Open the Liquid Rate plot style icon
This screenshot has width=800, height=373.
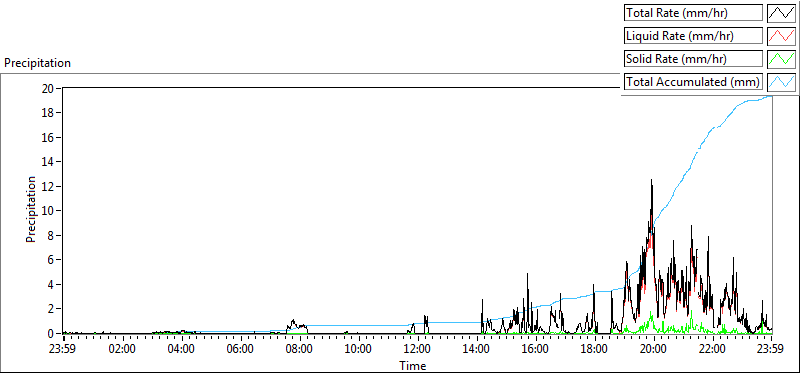tap(781, 36)
